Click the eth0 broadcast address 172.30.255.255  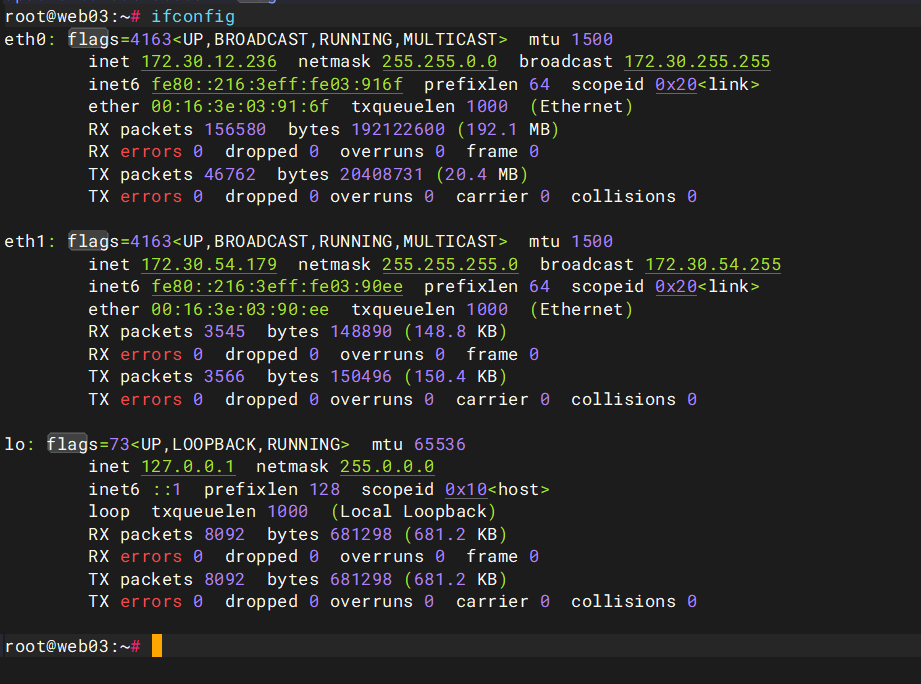pyautogui.click(x=697, y=62)
